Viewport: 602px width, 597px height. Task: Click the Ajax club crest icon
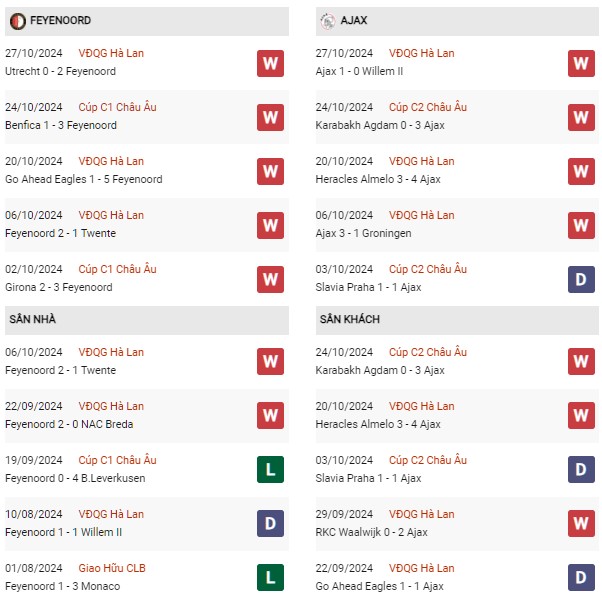click(327, 21)
